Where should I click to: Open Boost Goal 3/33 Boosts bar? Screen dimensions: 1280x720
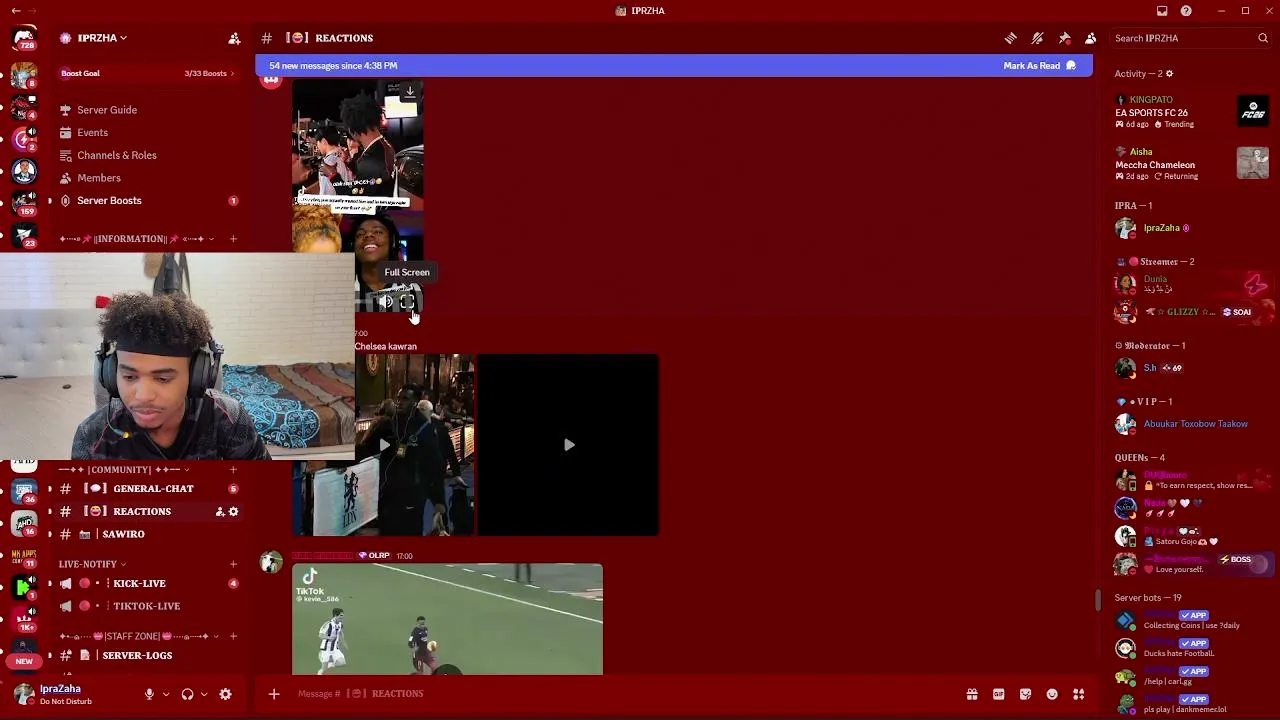(x=148, y=73)
